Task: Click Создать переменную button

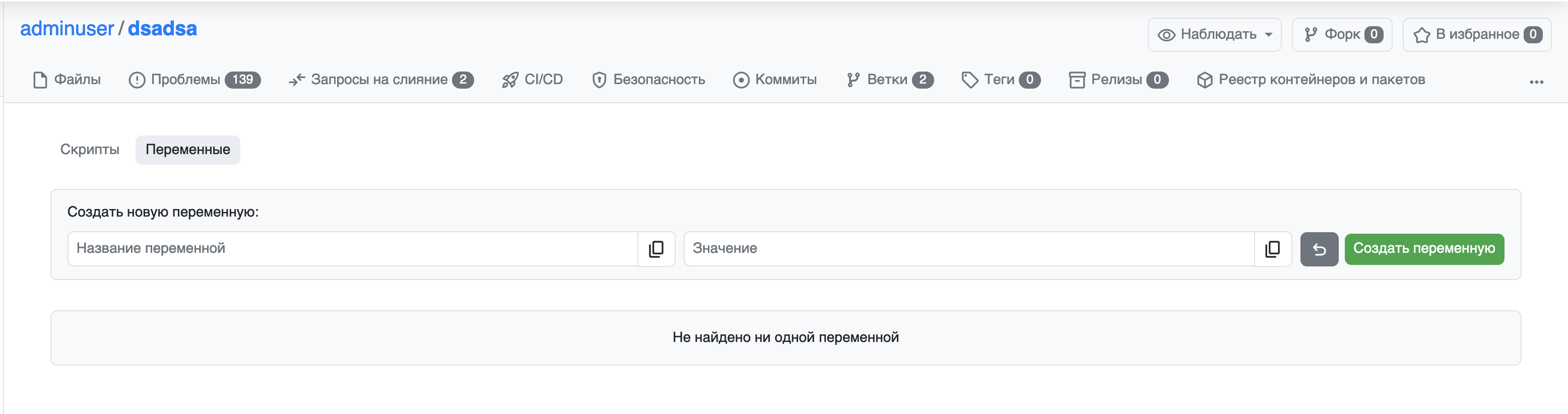Action: [1424, 249]
